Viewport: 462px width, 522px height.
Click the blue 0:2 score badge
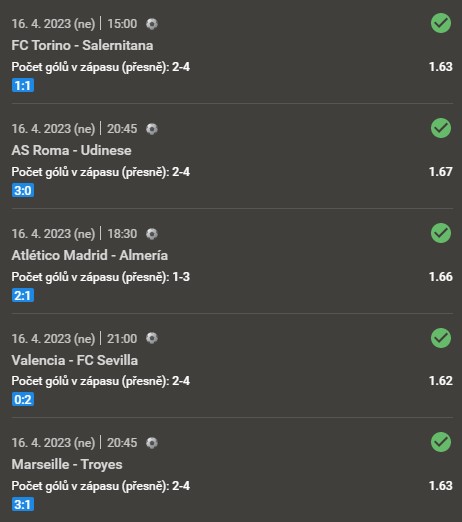[23, 399]
